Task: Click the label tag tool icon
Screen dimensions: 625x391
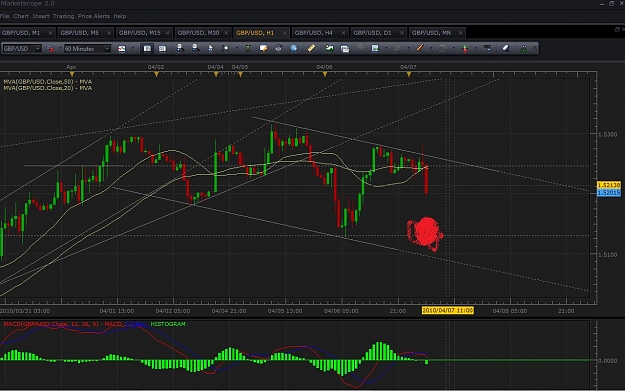Action: 487,48
